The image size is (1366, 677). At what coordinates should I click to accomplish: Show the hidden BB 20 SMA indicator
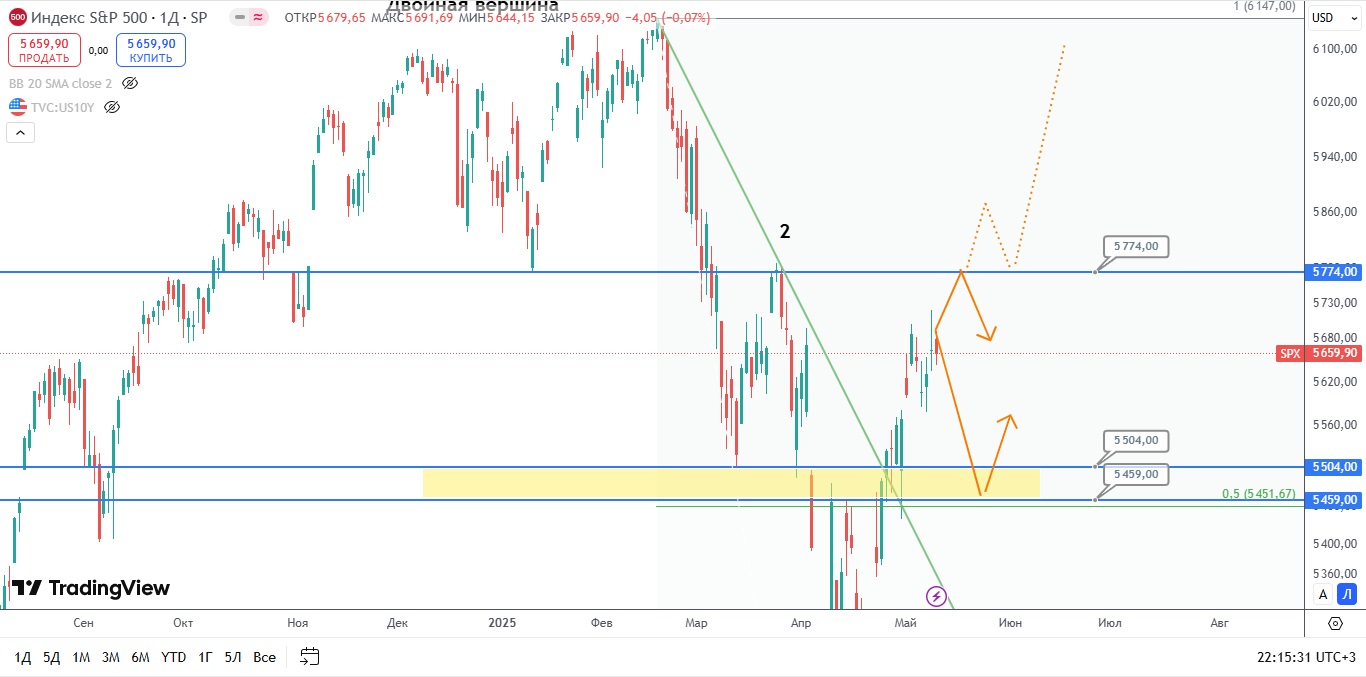tap(129, 83)
